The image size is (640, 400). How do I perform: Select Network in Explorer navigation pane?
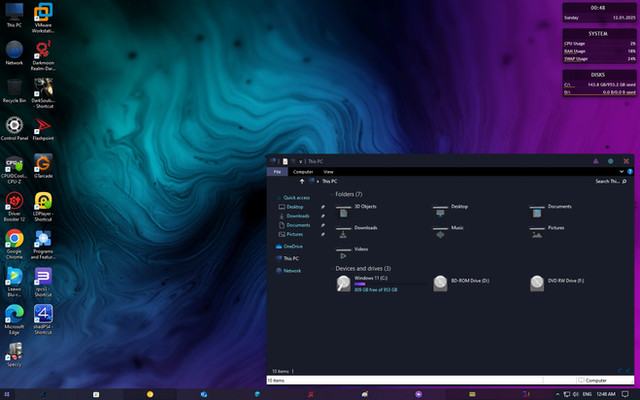pyautogui.click(x=289, y=271)
